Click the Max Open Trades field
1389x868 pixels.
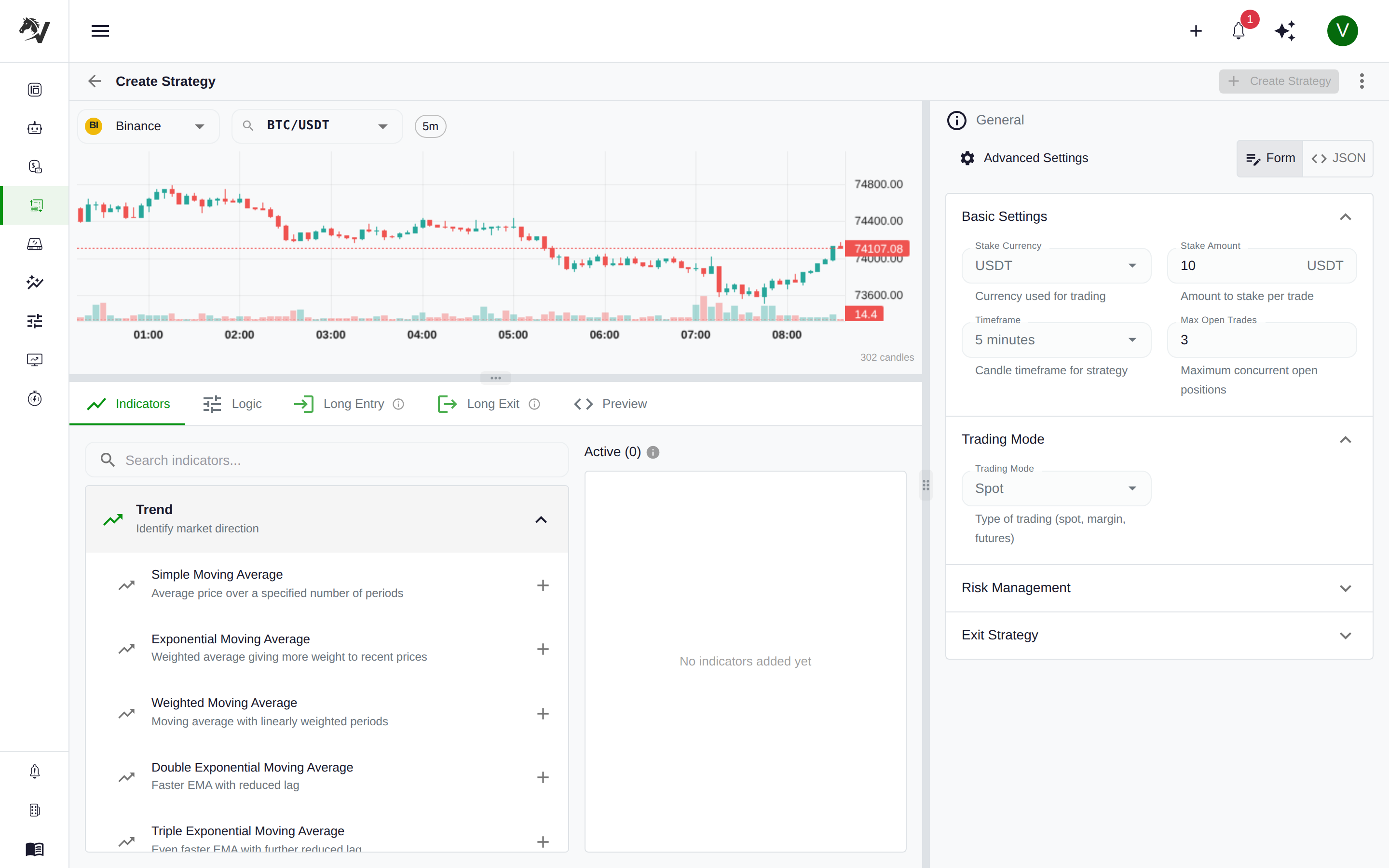(x=1262, y=340)
